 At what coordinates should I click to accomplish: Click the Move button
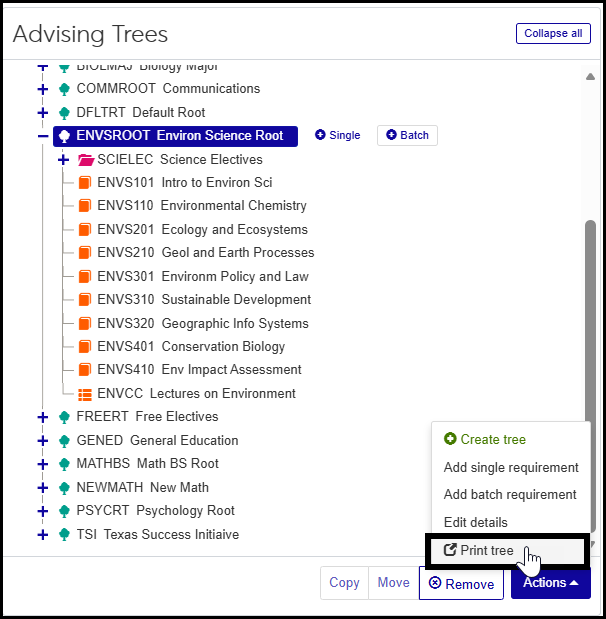[x=394, y=583]
